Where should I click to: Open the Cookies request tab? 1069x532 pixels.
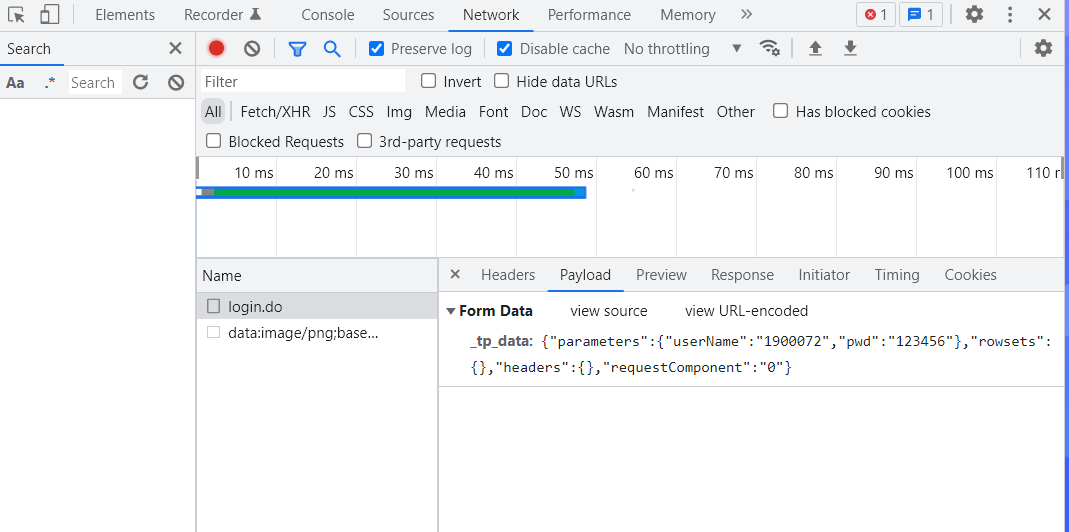pos(971,275)
